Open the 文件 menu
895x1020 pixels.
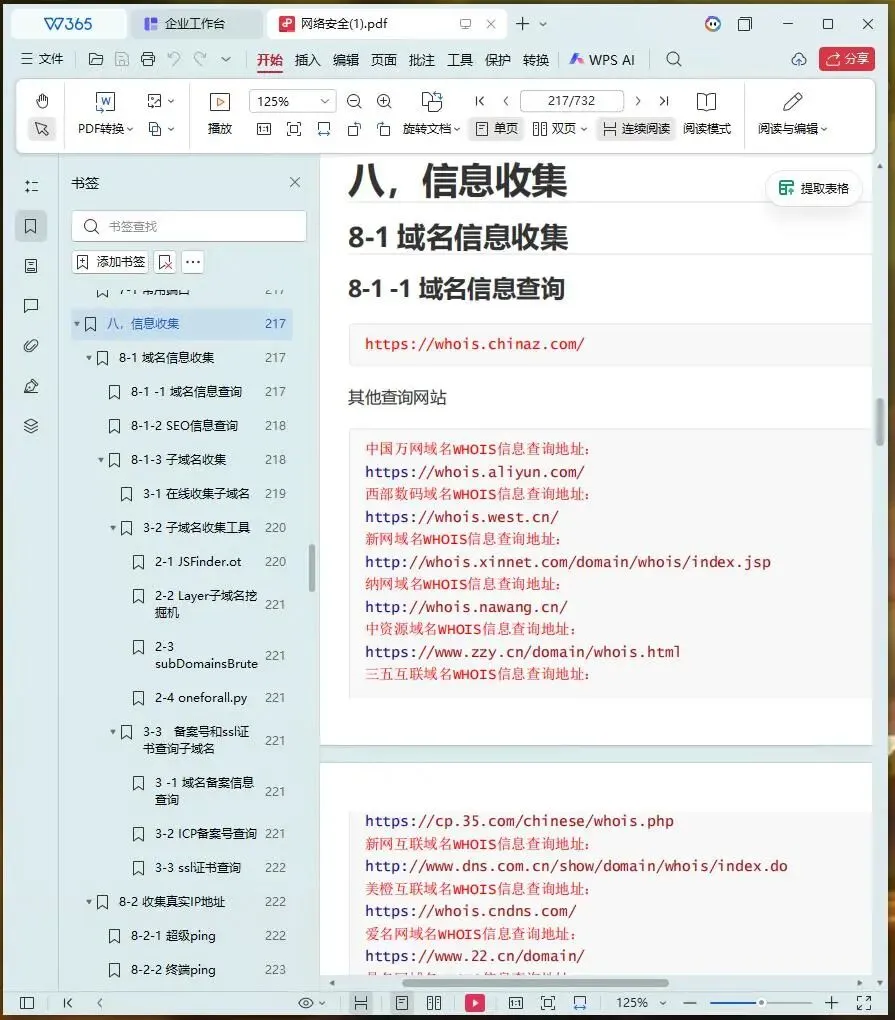pos(42,59)
